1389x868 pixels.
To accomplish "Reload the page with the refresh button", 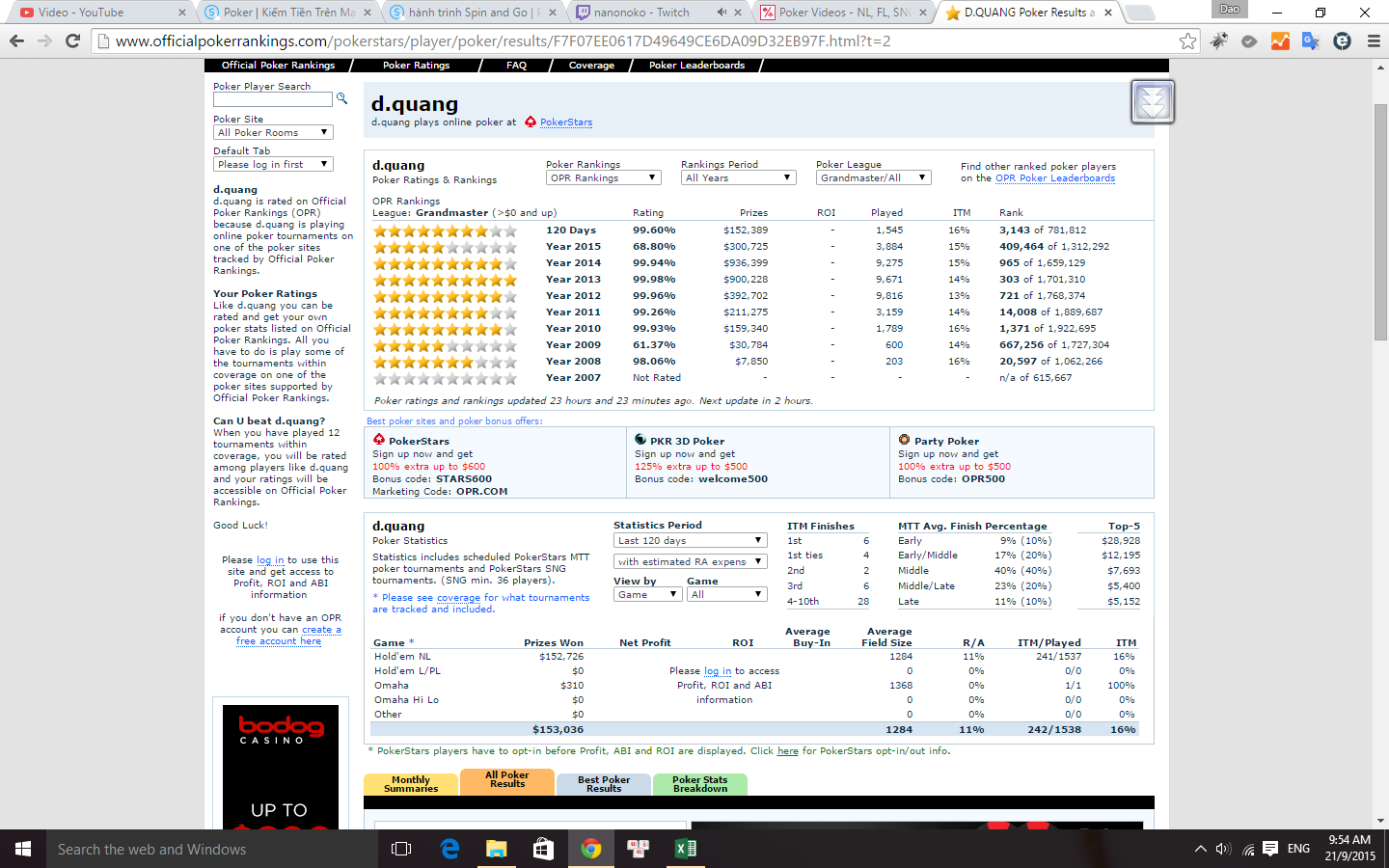I will tap(72, 41).
